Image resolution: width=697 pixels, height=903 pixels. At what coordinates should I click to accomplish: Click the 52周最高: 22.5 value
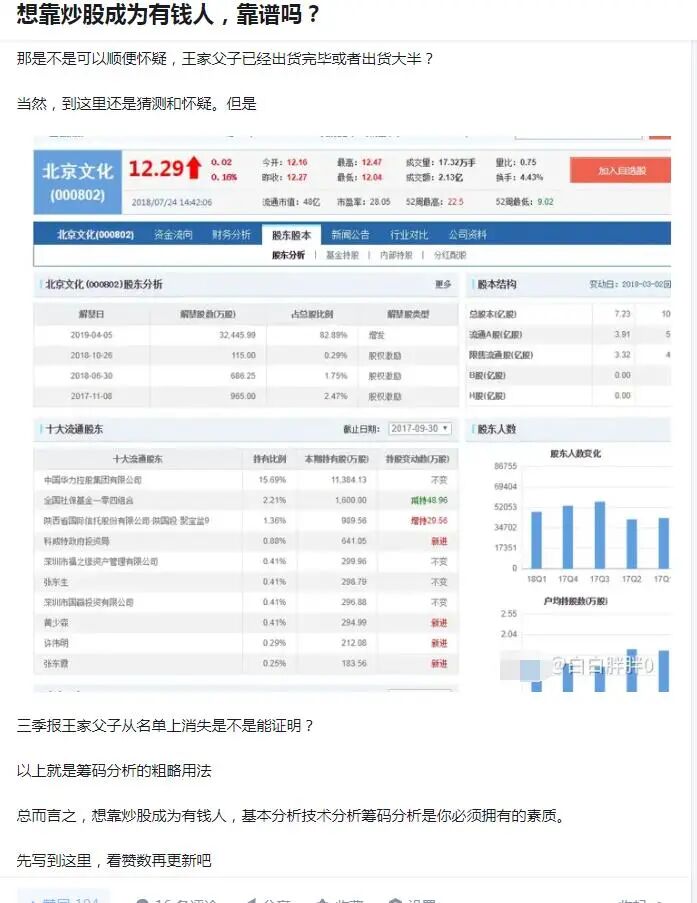coord(434,202)
